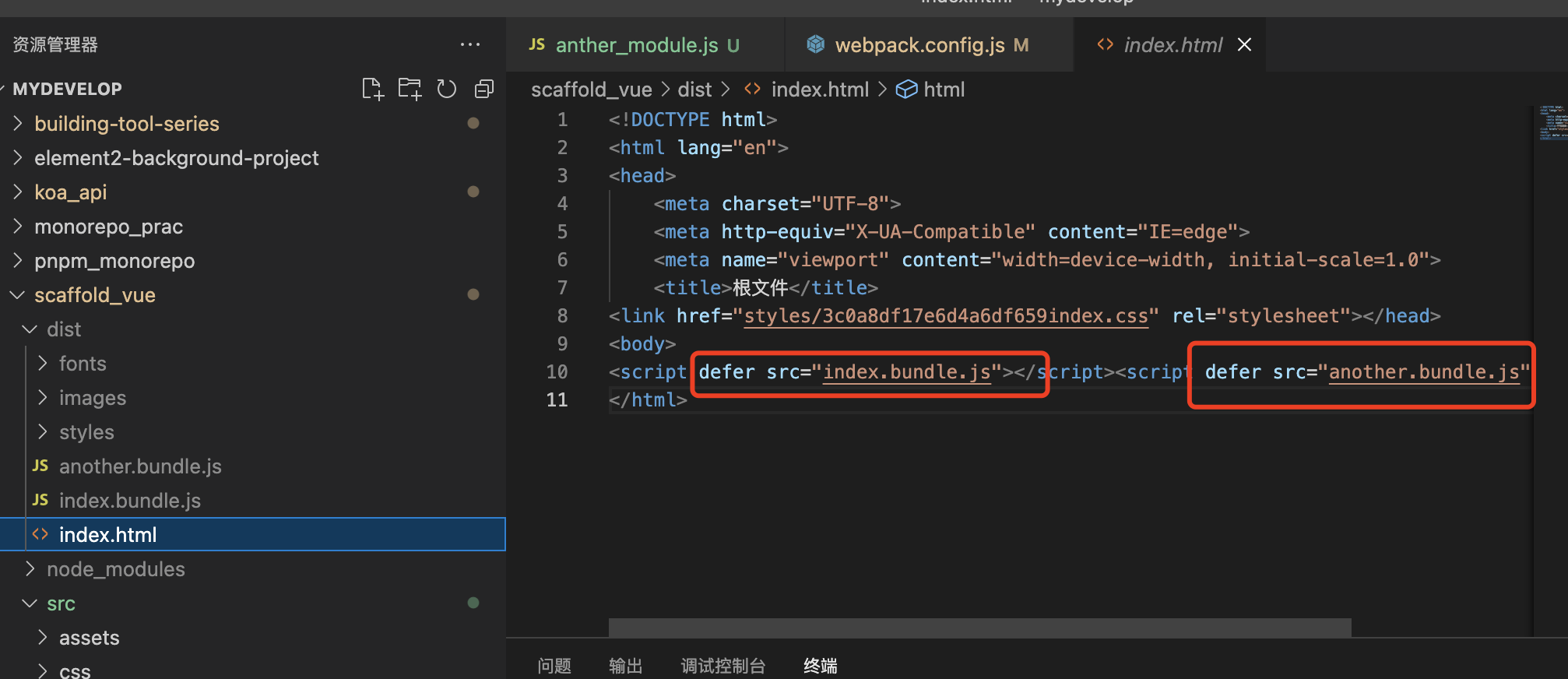The height and width of the screenshot is (679, 1568).
Task: Click the html symbol icon in breadcrumb
Action: coord(906,90)
